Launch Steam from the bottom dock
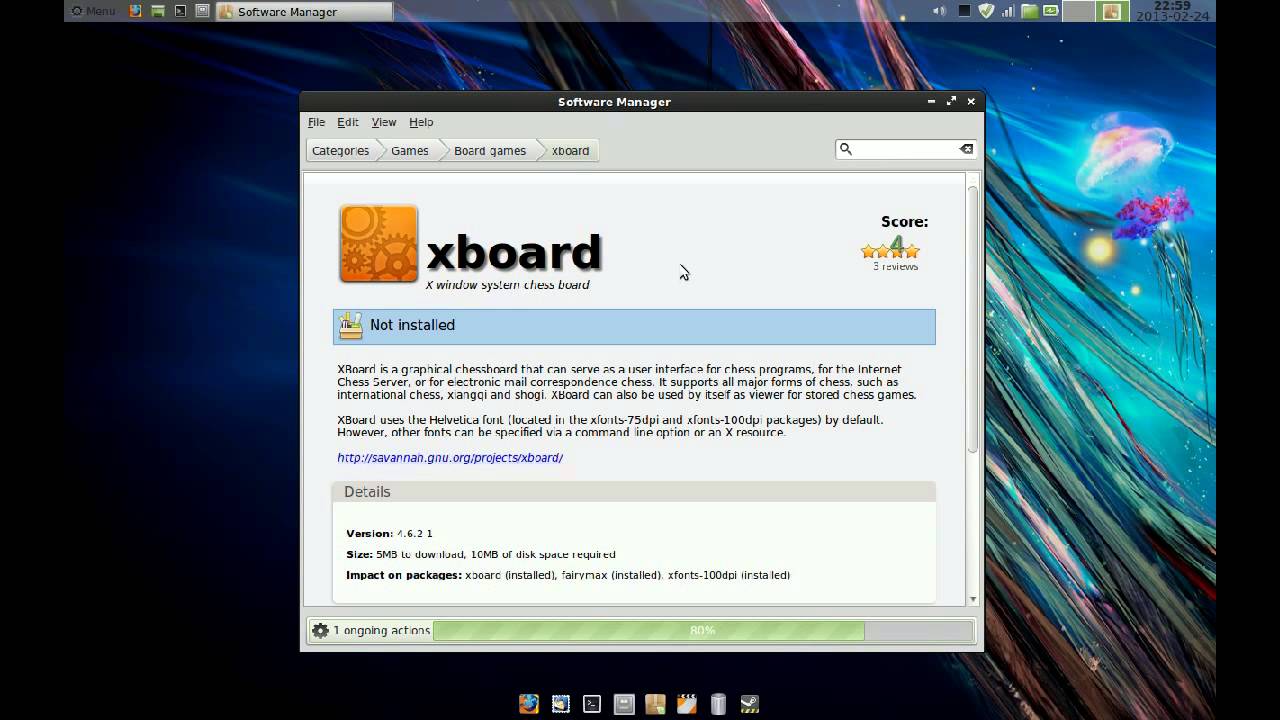The height and width of the screenshot is (720, 1280). point(749,704)
